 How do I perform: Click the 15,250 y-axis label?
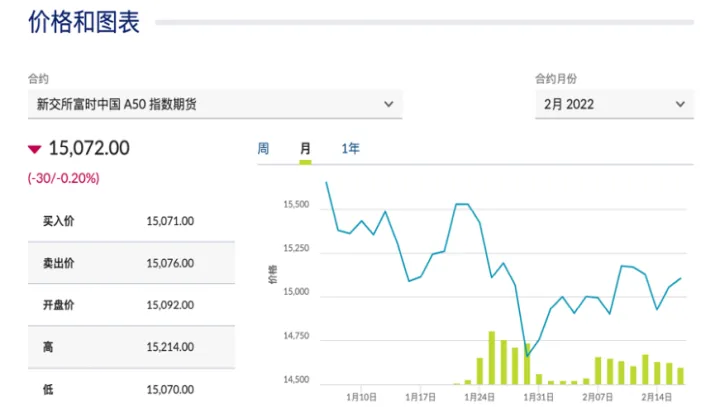(296, 248)
